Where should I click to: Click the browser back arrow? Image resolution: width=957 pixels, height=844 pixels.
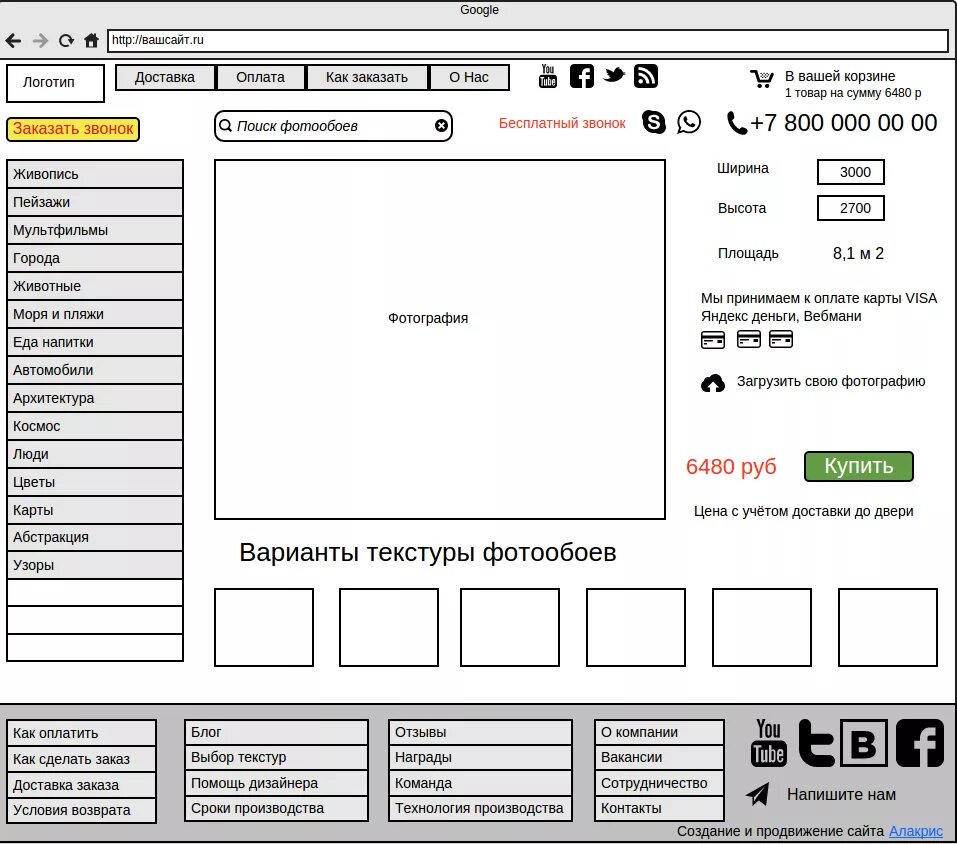[13, 41]
